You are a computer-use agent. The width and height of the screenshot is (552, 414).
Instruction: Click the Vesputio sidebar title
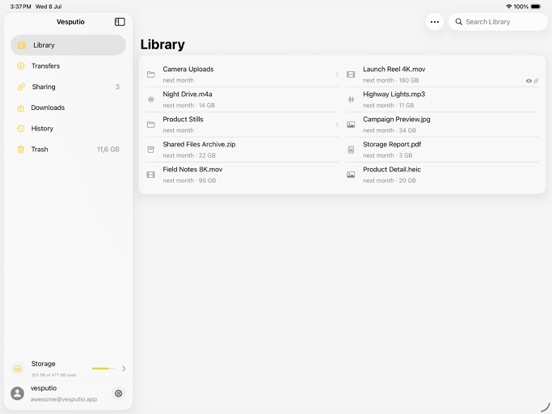point(70,22)
